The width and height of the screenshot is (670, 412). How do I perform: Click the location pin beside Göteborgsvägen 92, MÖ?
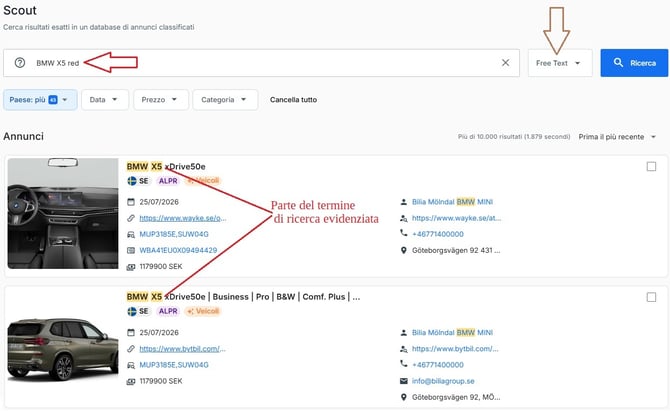pos(403,397)
